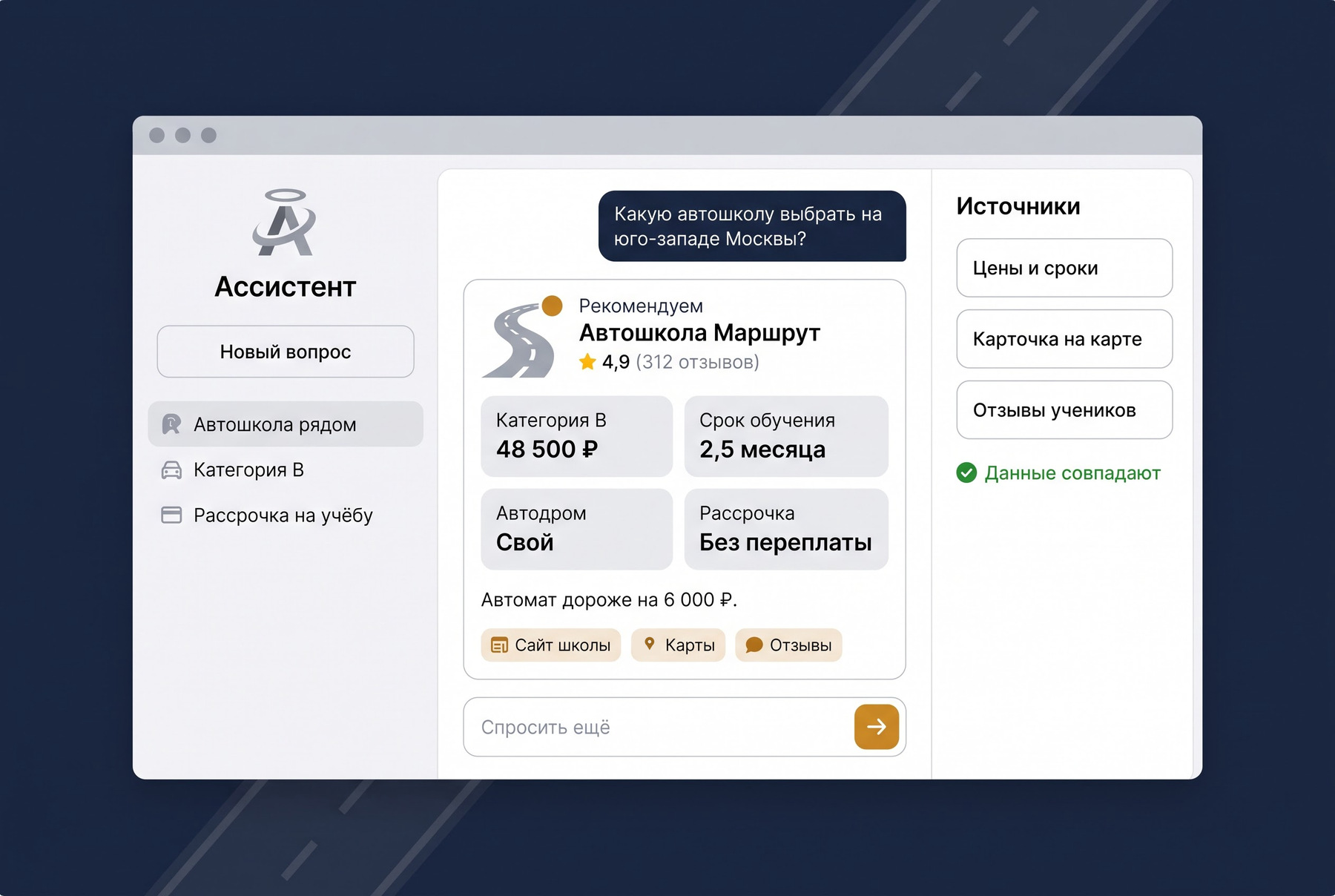The height and width of the screenshot is (896, 1335).
Task: Open the Категория B history item
Action: click(286, 470)
